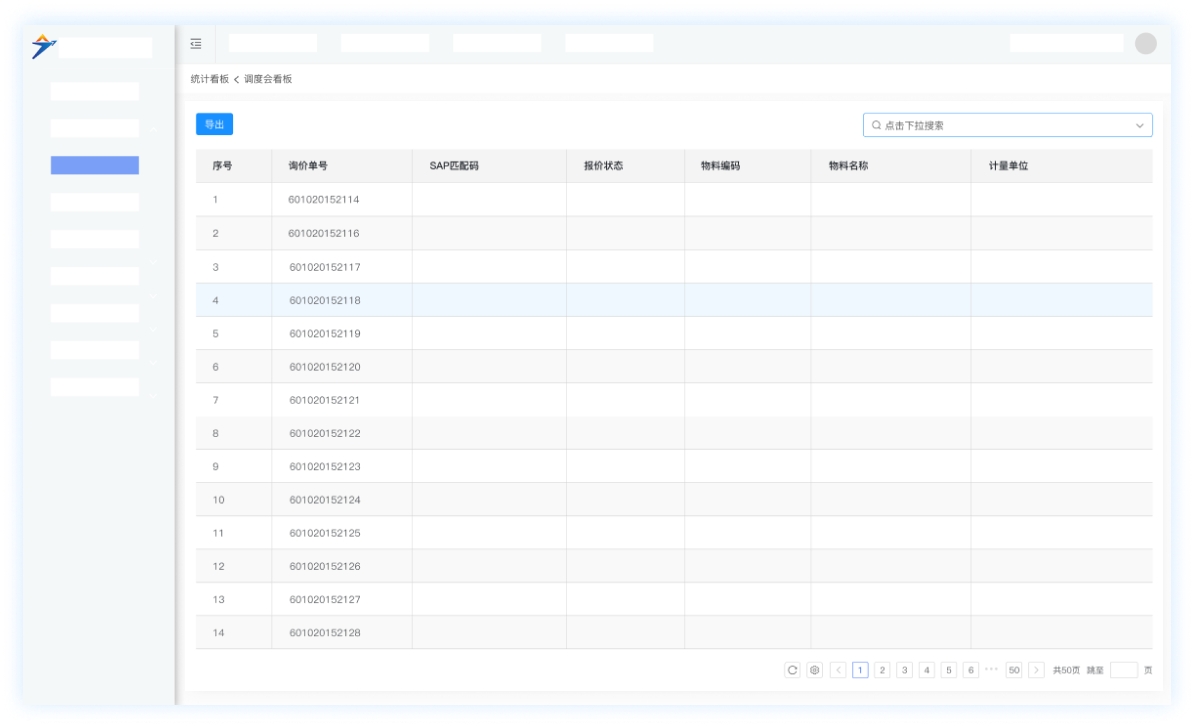Click the magnifier icon in the search box

click(876, 126)
